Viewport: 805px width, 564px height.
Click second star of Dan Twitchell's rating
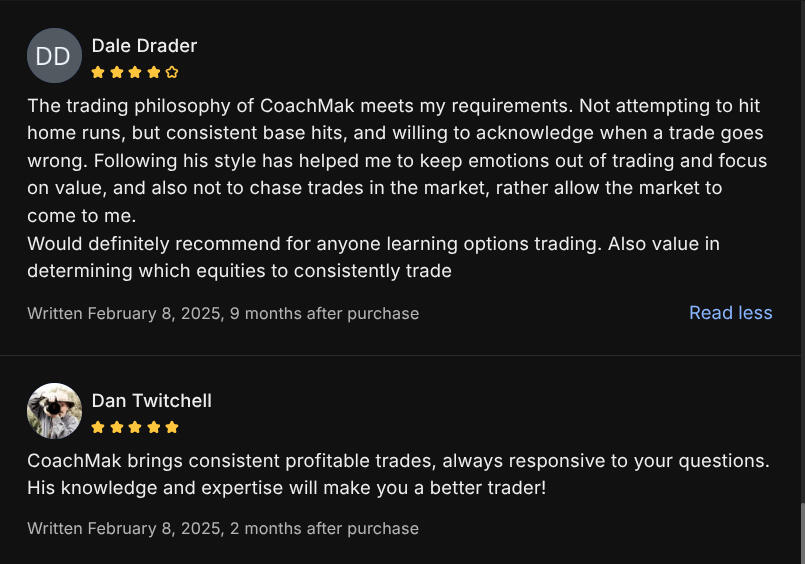[116, 427]
